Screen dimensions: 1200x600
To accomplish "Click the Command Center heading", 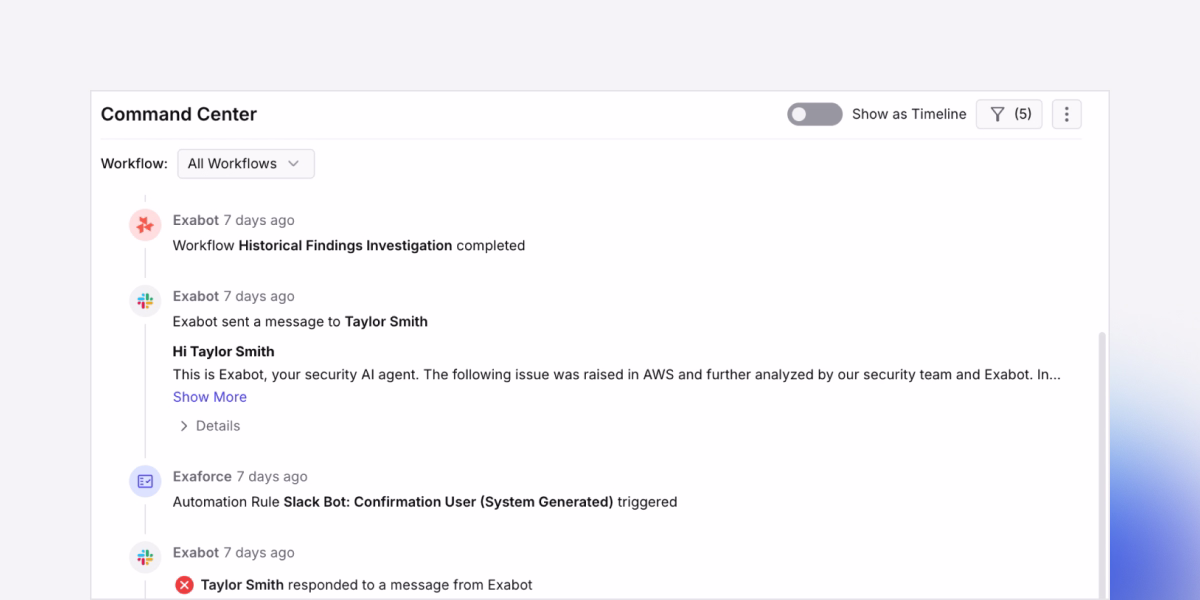I will 179,114.
